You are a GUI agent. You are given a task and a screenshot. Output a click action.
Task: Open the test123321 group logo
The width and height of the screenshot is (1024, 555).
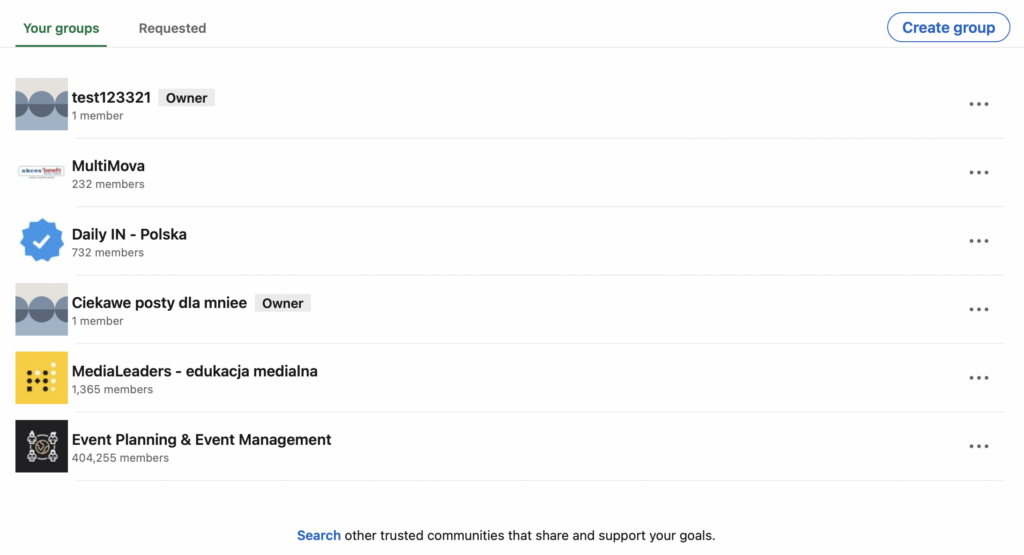click(x=42, y=104)
